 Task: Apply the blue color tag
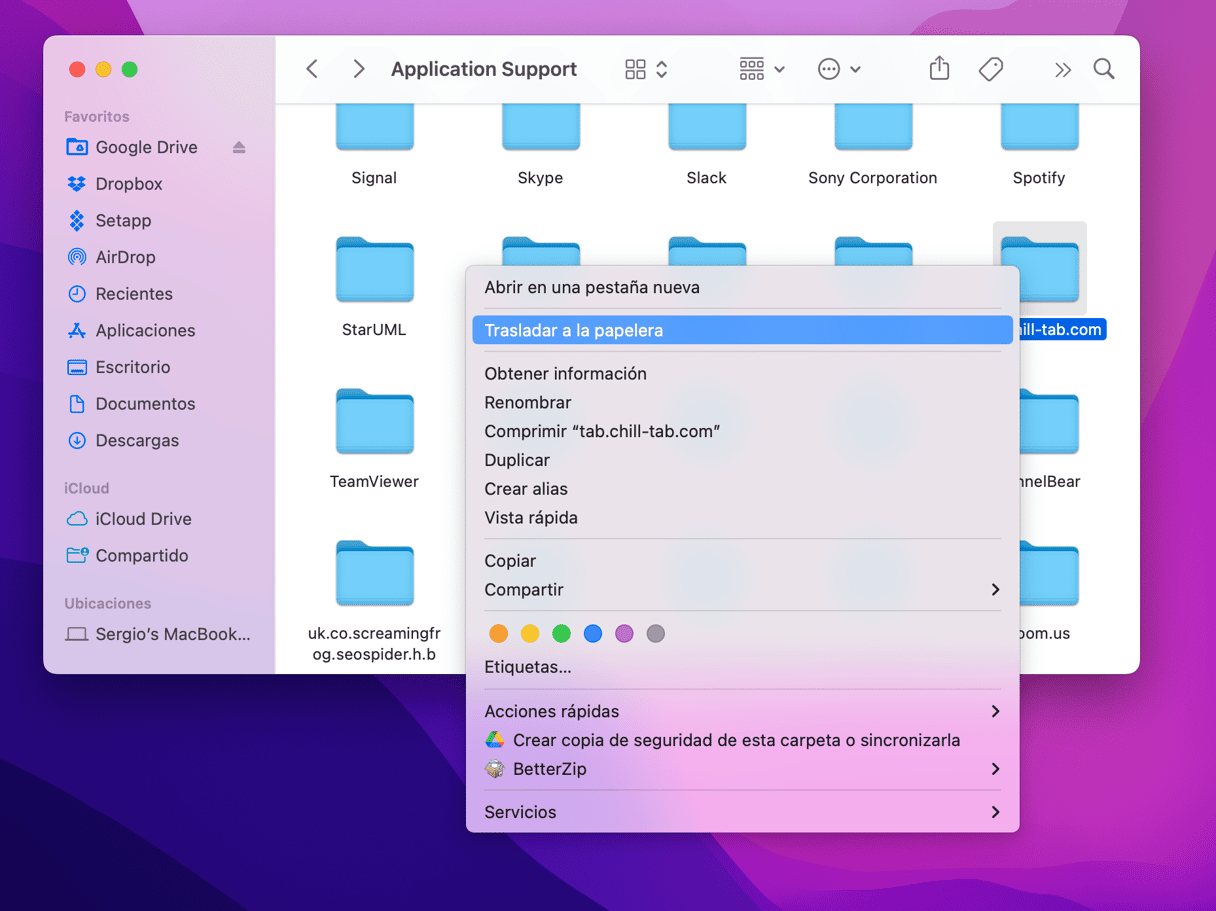point(593,633)
